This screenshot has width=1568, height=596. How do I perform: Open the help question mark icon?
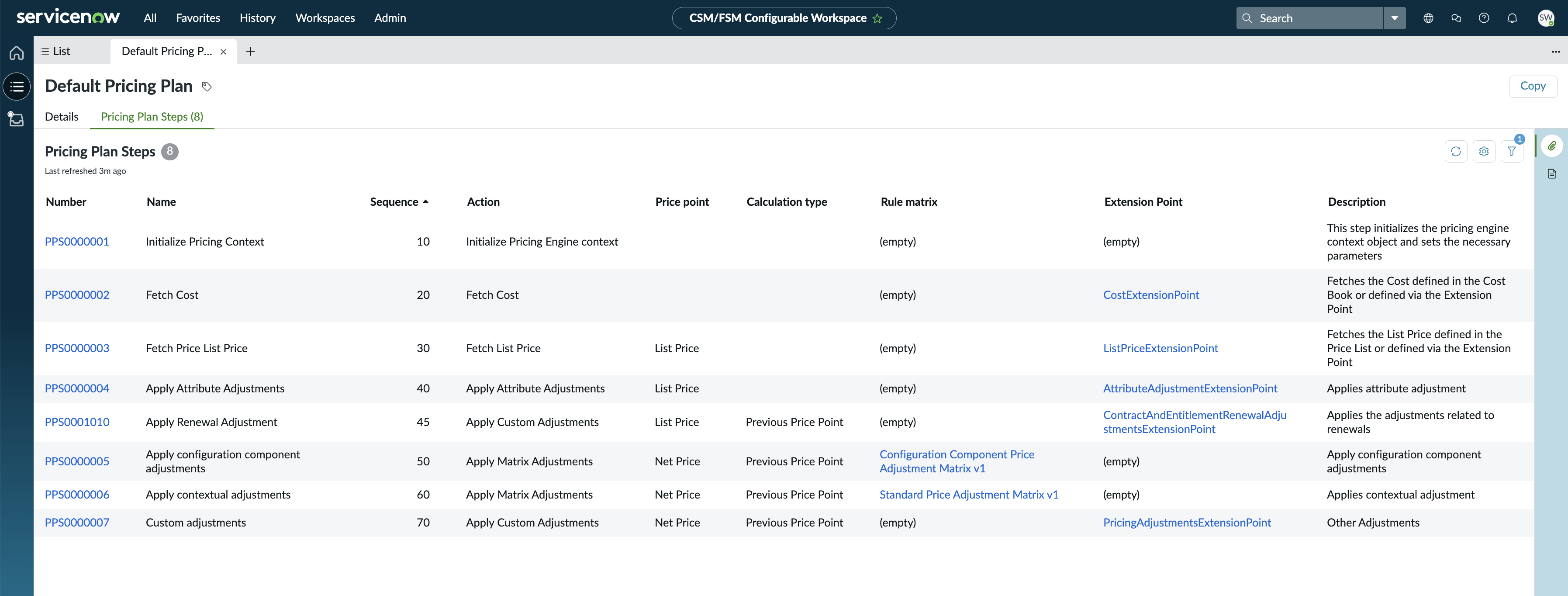point(1484,18)
